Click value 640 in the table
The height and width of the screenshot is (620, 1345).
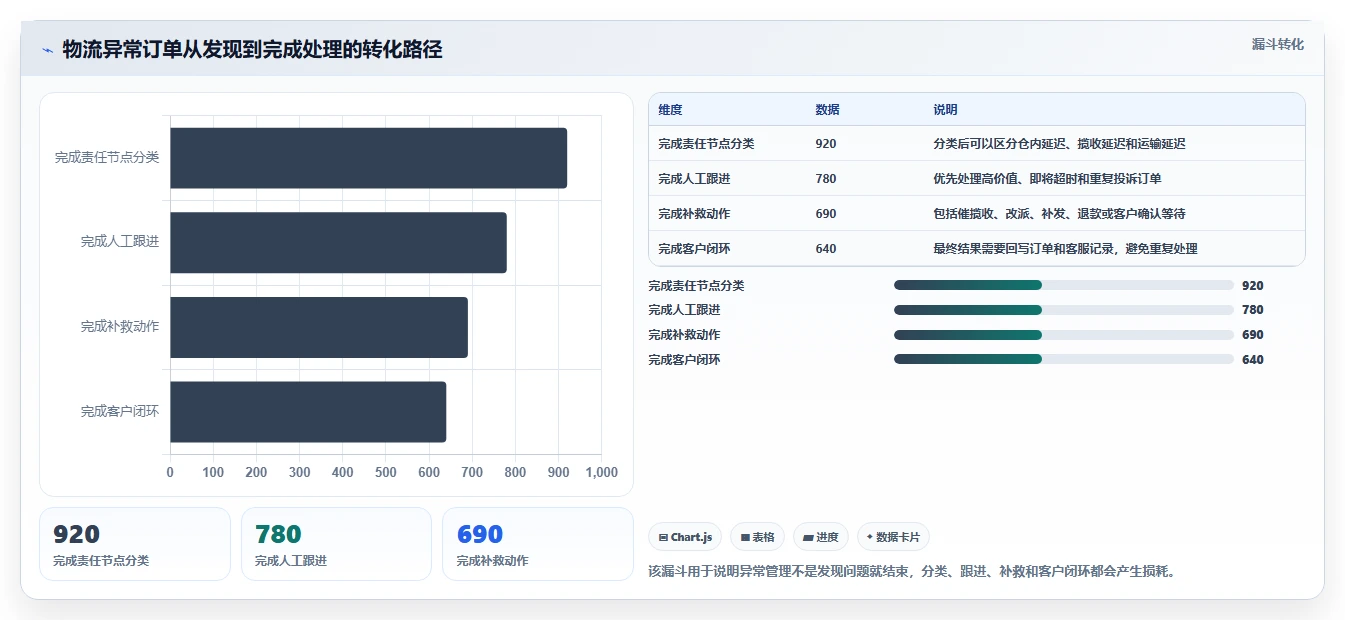(x=826, y=249)
